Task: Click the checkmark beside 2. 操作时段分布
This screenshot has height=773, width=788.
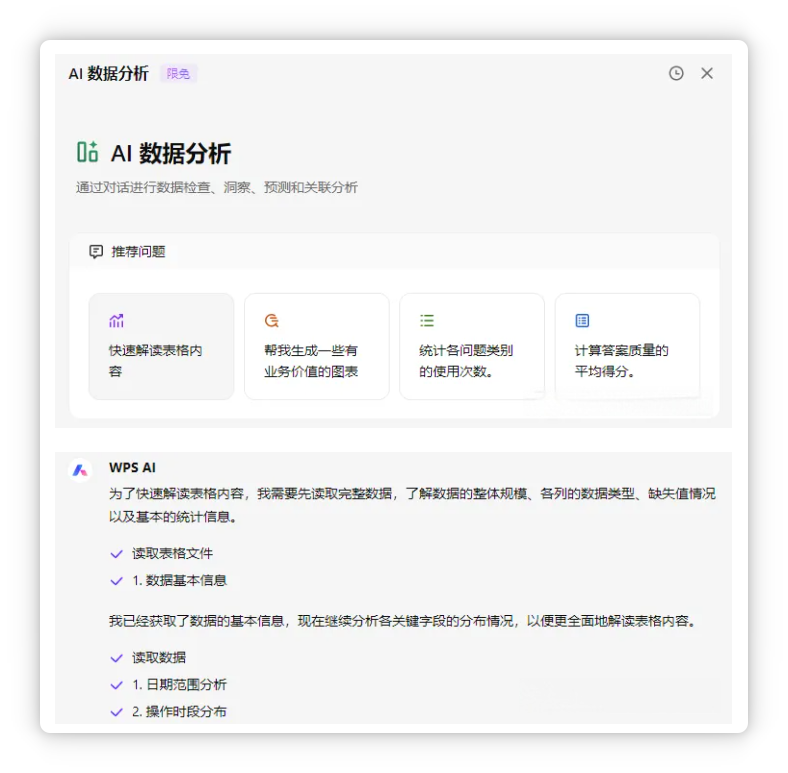Action: 116,712
